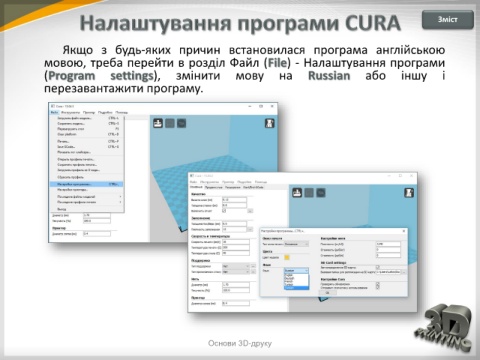Click View mode icon in background Cura window
The width and height of the screenshot is (480, 360).
[269, 123]
